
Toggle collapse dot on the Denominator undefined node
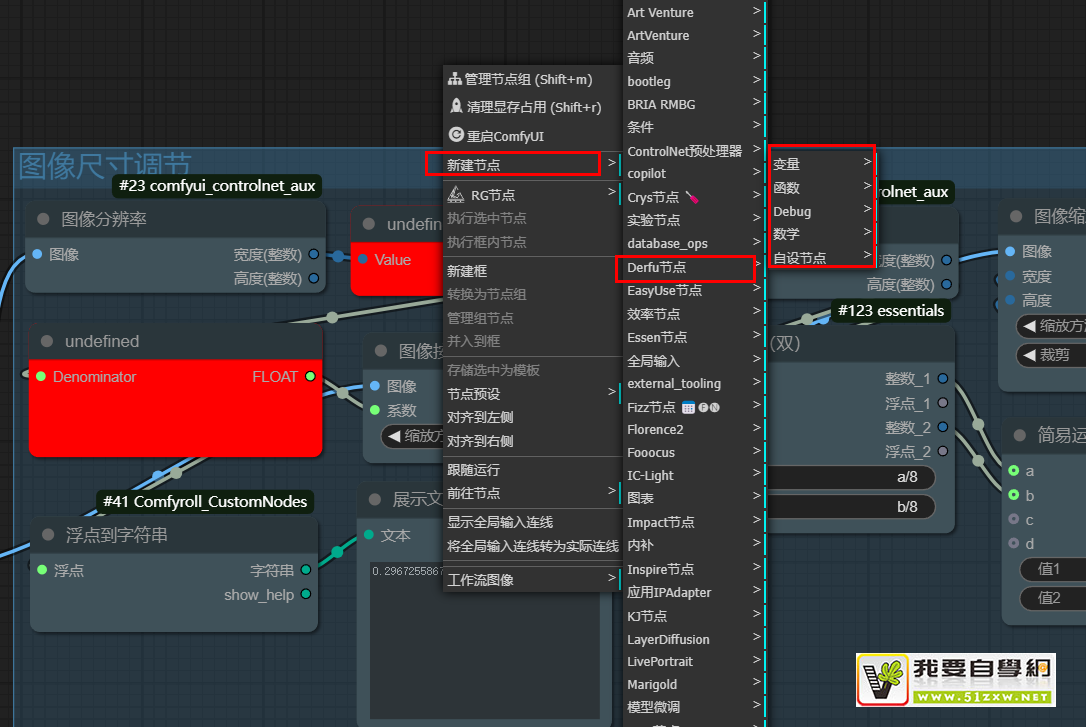46,342
